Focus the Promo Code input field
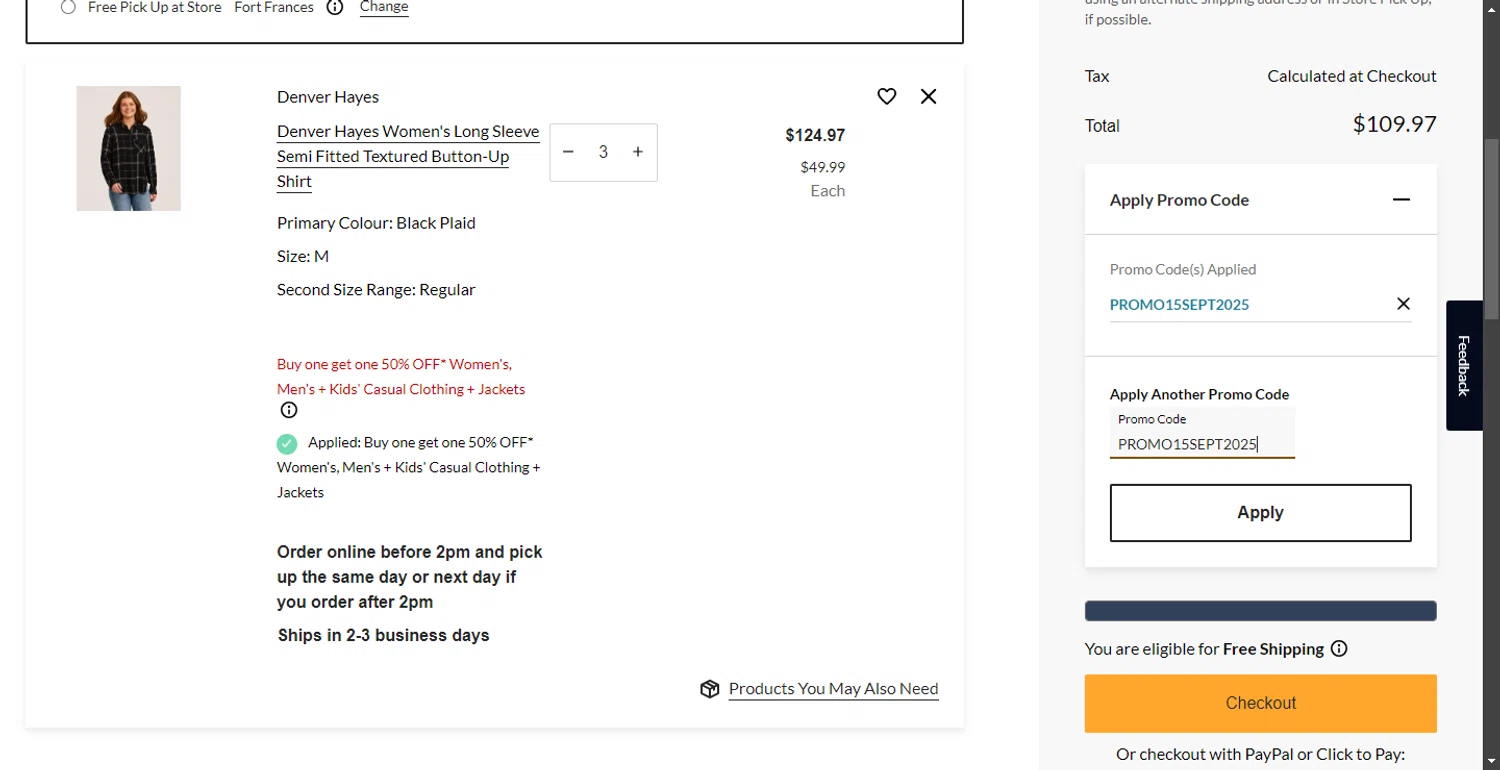 [1201, 443]
